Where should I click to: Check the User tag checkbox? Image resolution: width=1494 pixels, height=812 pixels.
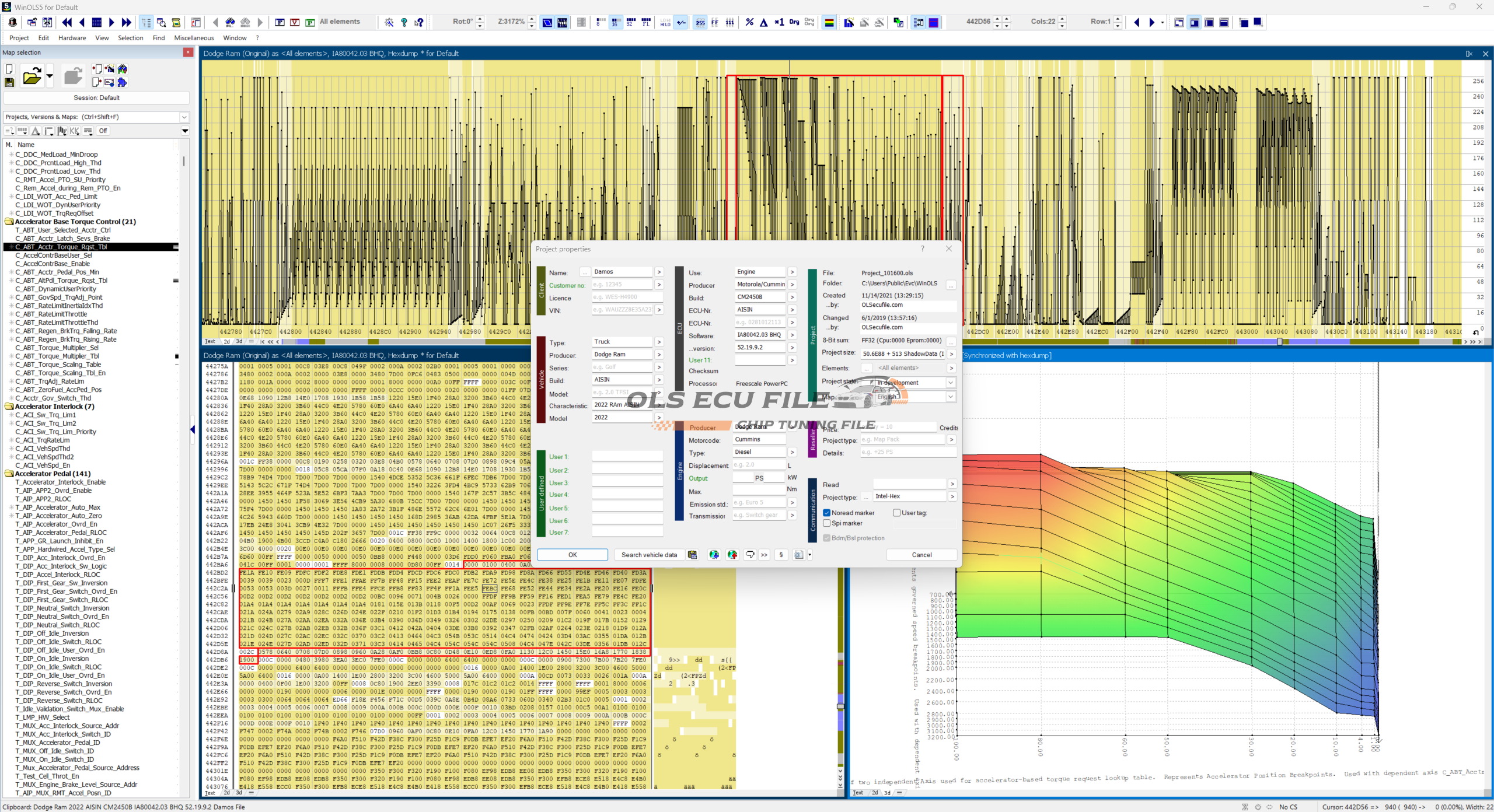896,513
